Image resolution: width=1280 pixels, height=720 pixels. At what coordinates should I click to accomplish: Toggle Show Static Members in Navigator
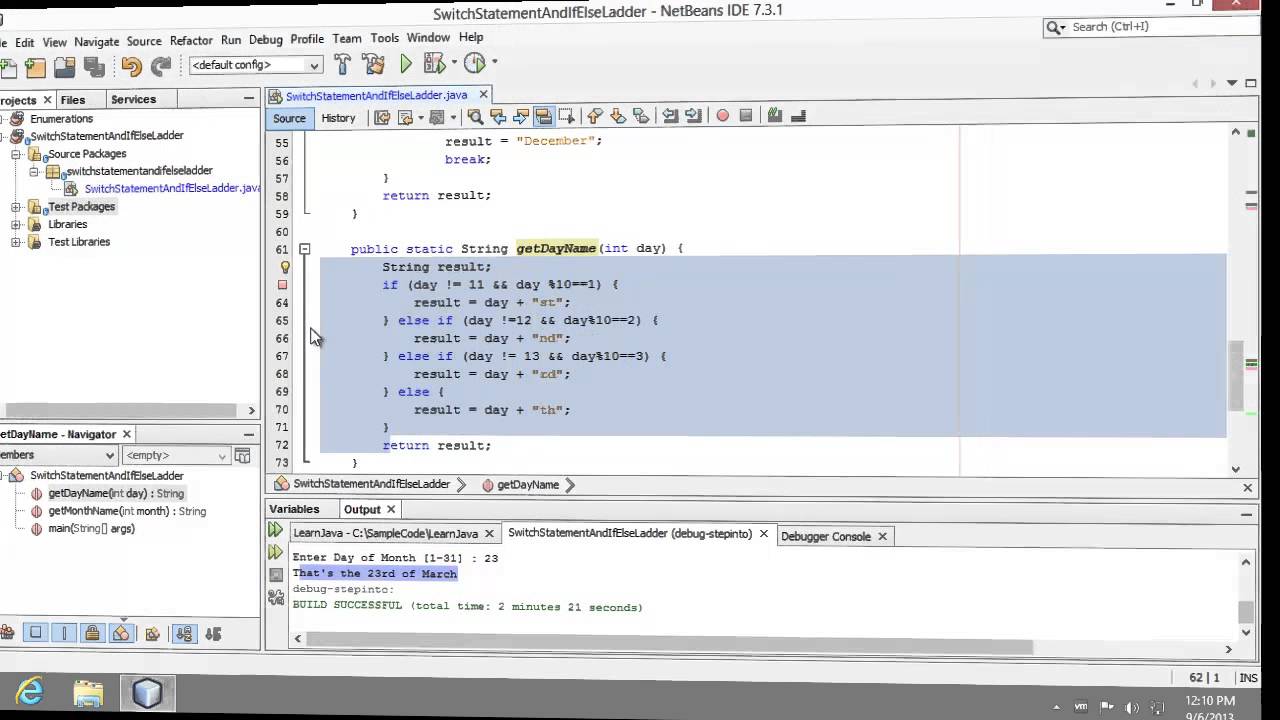click(x=64, y=633)
